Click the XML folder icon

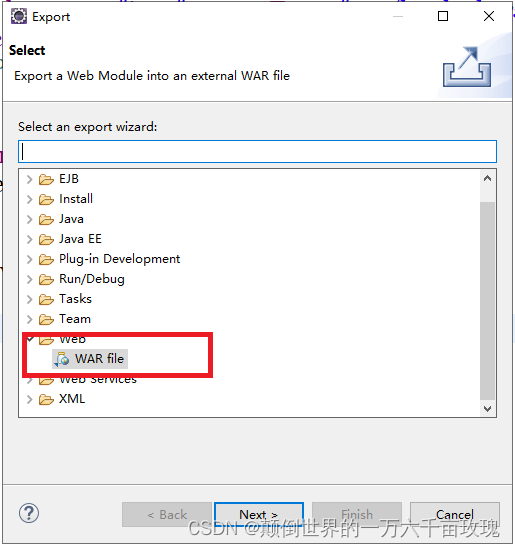(46, 399)
